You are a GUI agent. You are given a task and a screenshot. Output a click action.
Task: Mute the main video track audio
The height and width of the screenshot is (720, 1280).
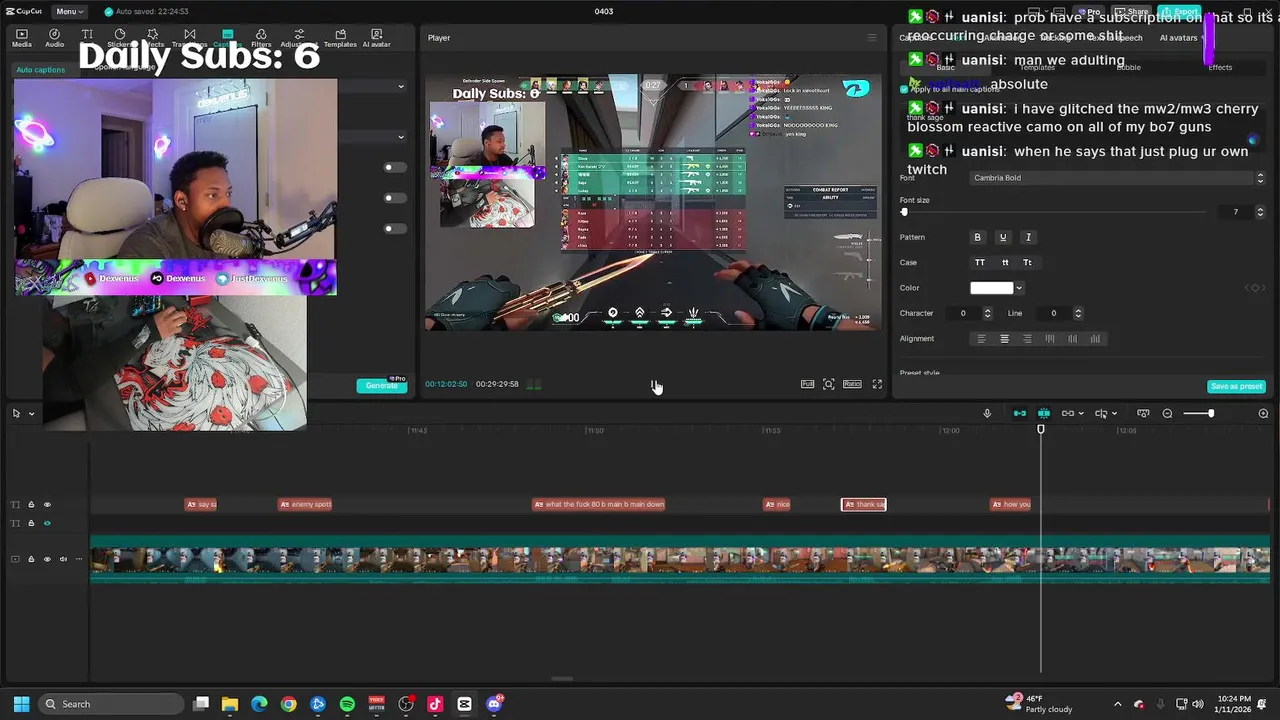click(x=63, y=559)
